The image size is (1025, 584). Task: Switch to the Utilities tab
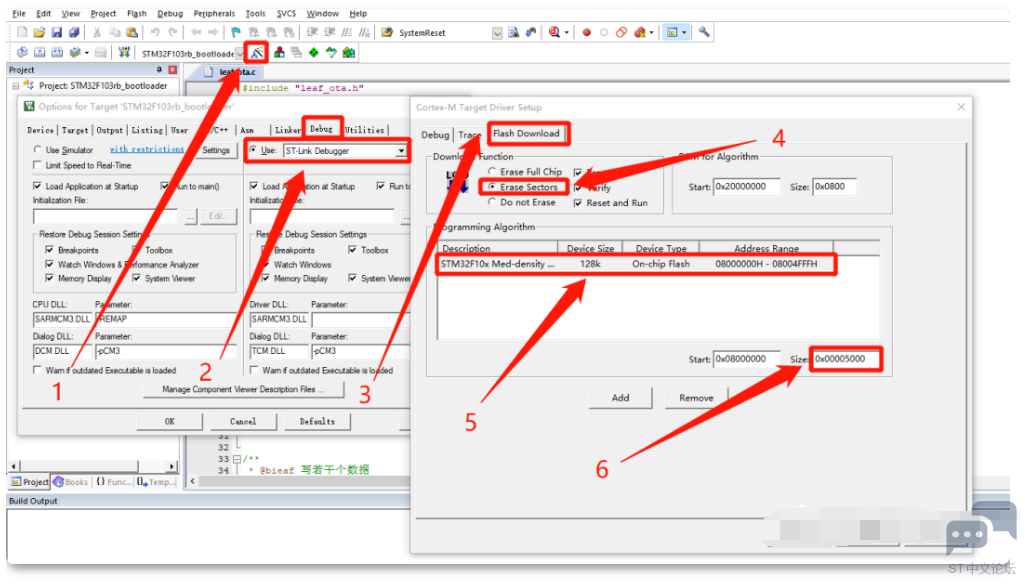[x=364, y=130]
